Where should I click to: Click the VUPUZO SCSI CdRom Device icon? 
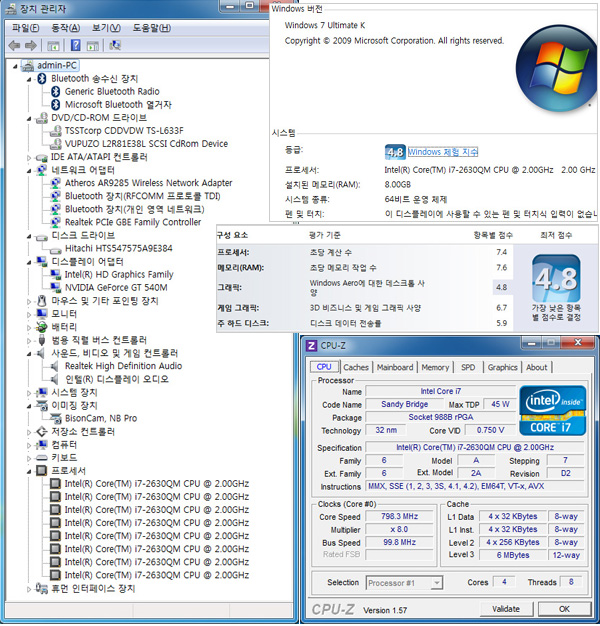point(55,144)
